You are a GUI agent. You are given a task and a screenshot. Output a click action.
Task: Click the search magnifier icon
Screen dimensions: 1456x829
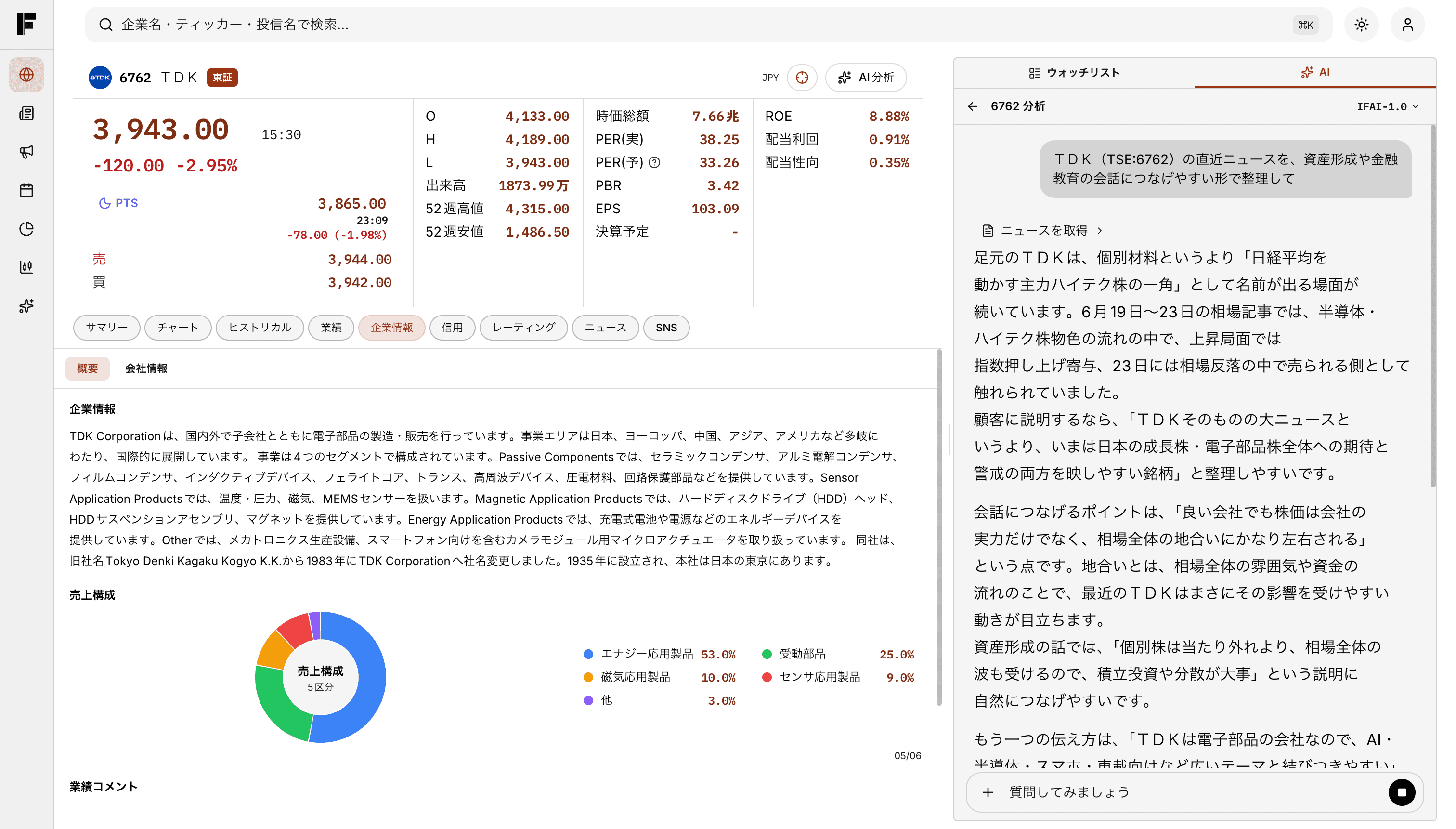tap(105, 25)
